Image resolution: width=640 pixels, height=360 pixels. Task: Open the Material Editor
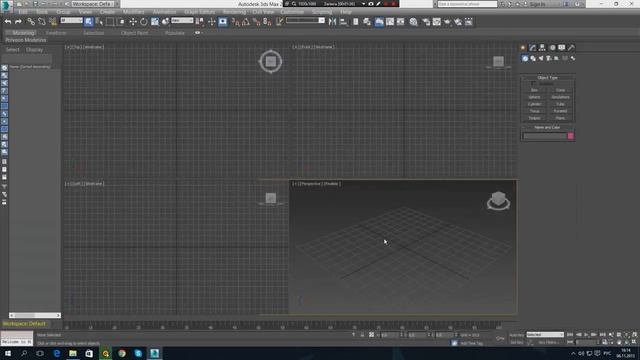[x=413, y=22]
